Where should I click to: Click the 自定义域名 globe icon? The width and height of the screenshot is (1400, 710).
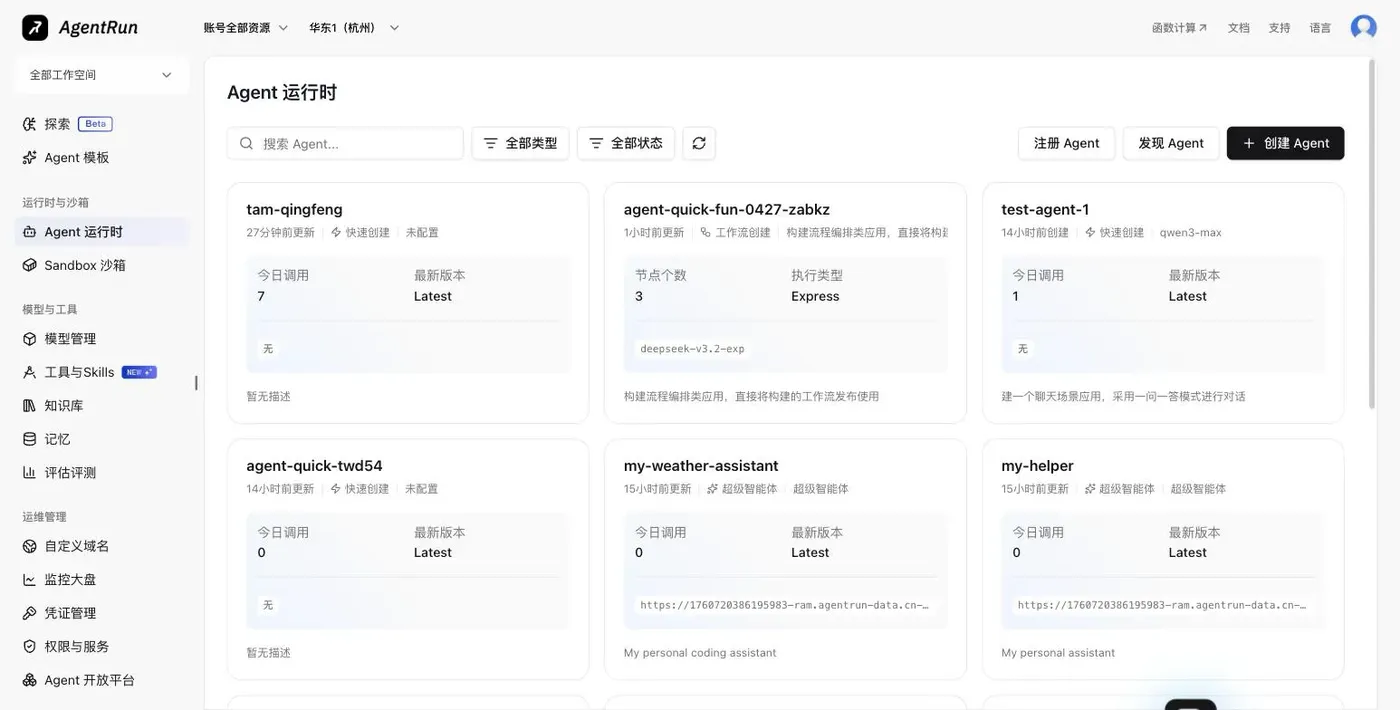click(30, 546)
